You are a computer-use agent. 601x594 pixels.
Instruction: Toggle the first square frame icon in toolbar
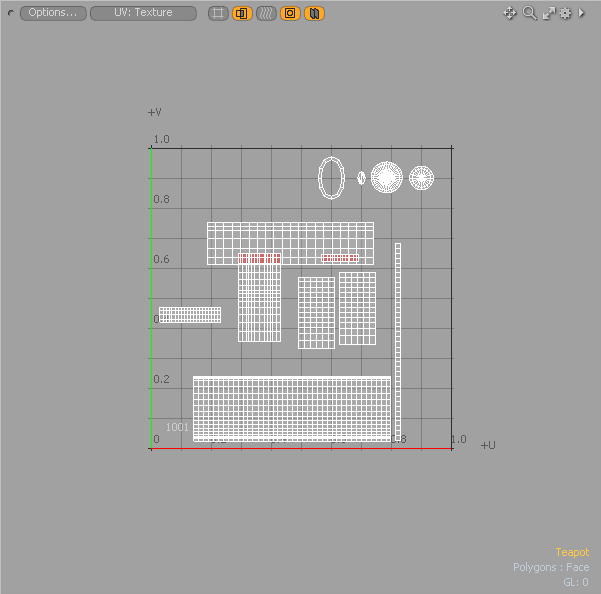(218, 13)
